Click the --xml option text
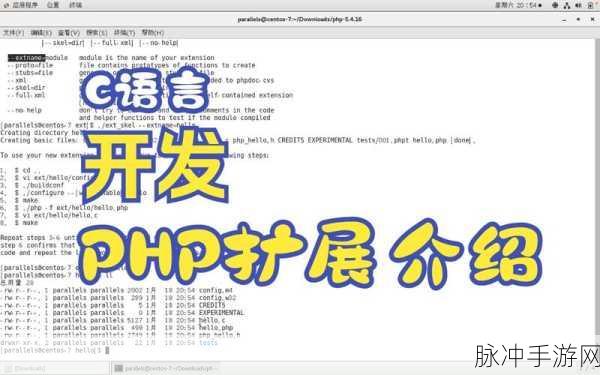This screenshot has width=600, height=375. click(17, 80)
